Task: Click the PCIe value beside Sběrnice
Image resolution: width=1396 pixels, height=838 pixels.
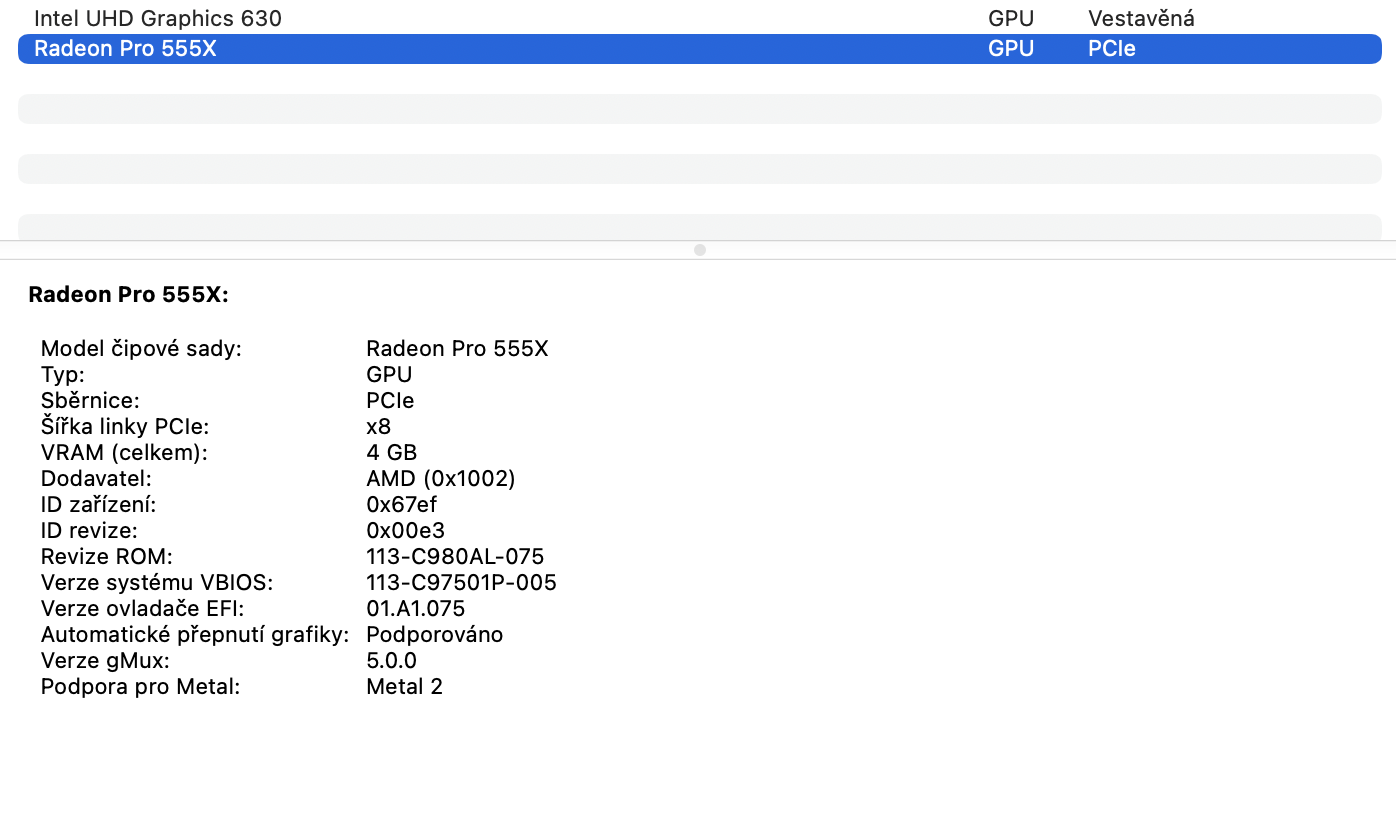Action: tap(391, 401)
